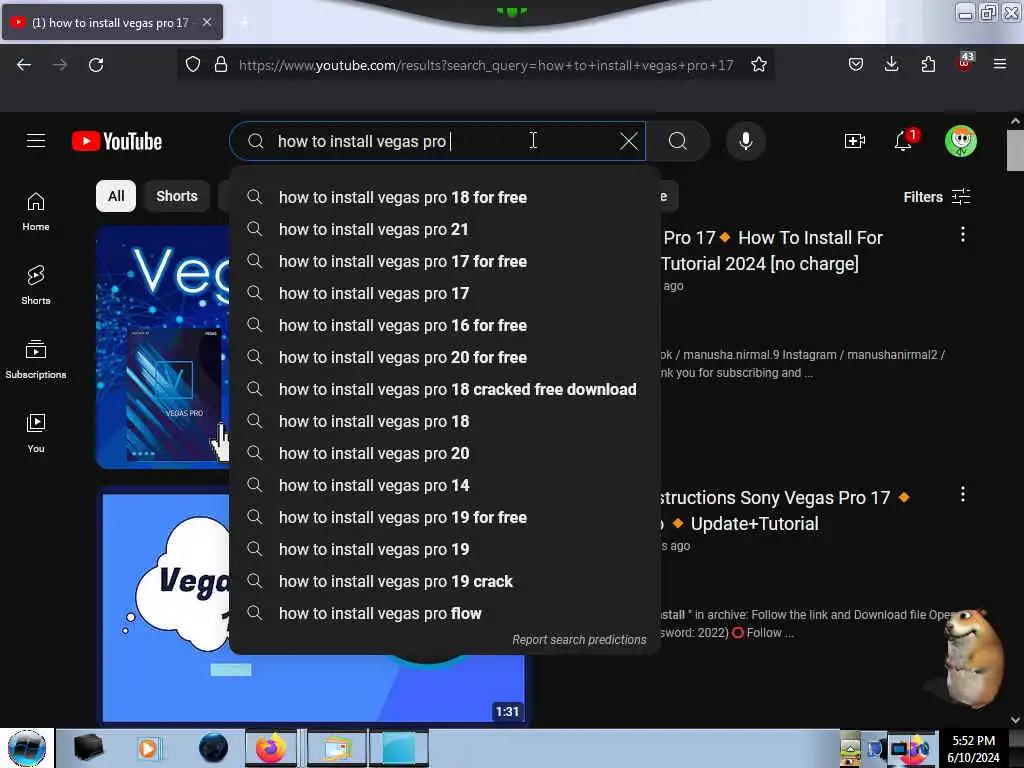Viewport: 1024px width, 768px height.
Task: Open the Firefox extensions puzzle icon
Action: coord(928,64)
